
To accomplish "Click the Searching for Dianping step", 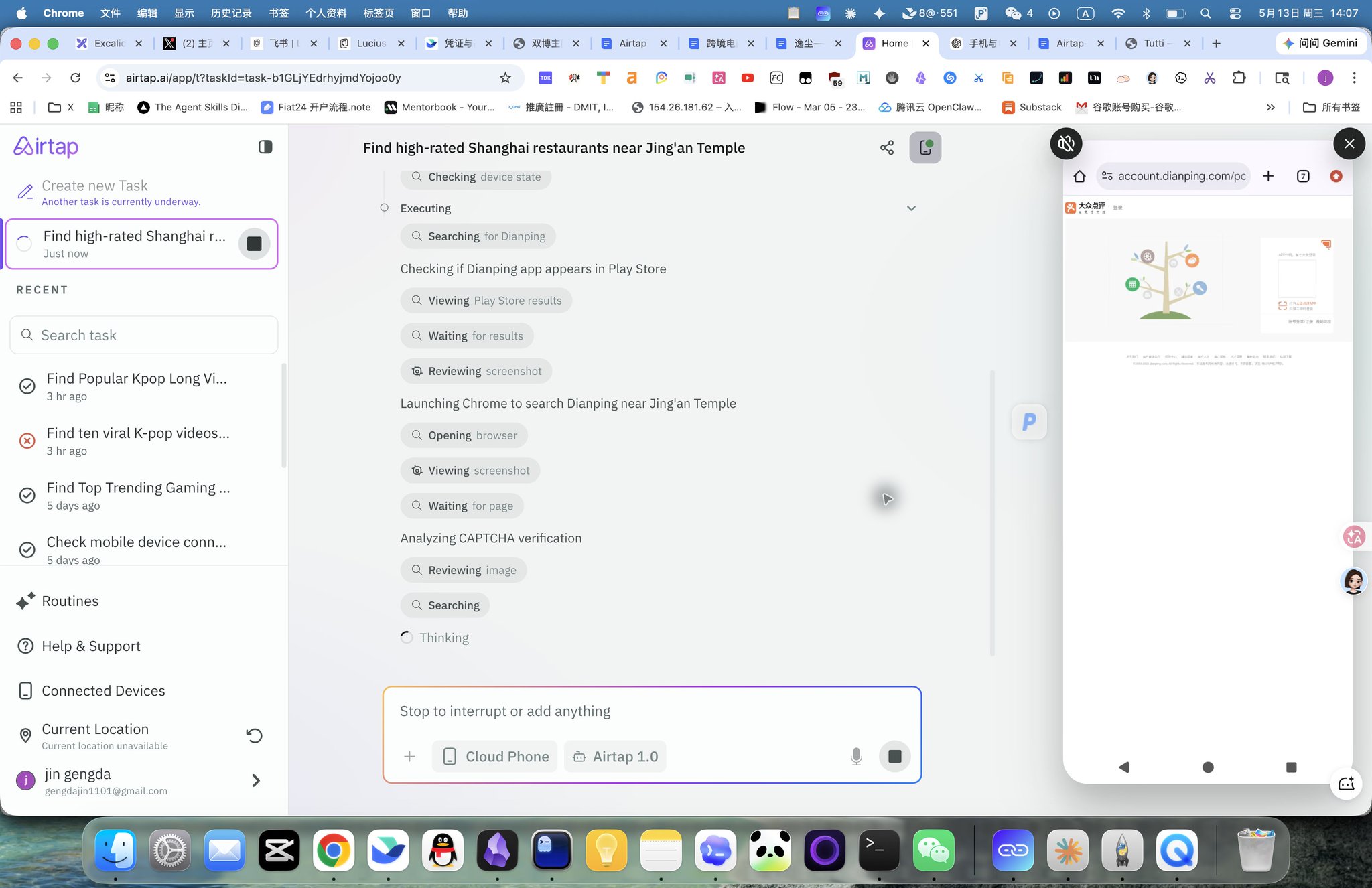I will [x=478, y=236].
